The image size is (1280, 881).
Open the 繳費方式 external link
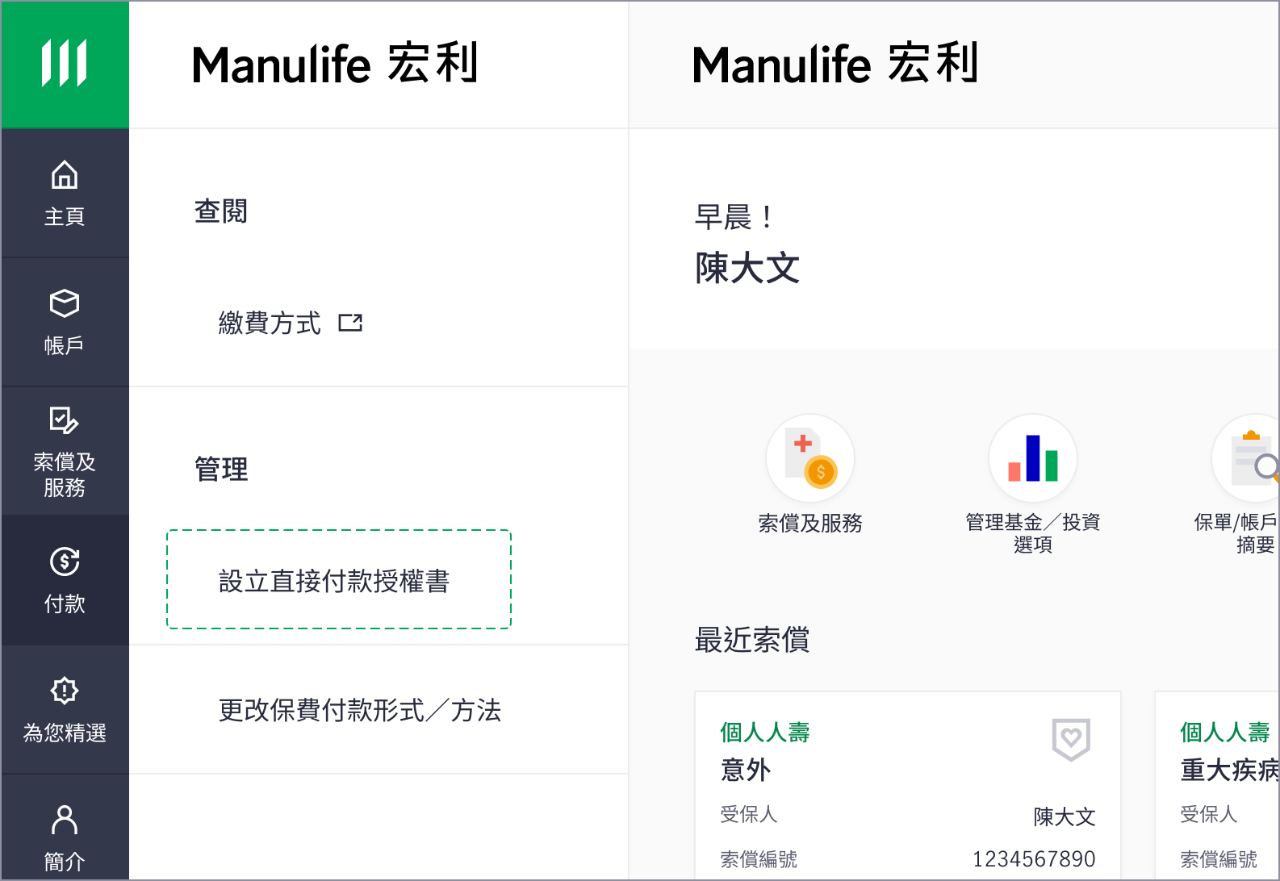[x=290, y=323]
